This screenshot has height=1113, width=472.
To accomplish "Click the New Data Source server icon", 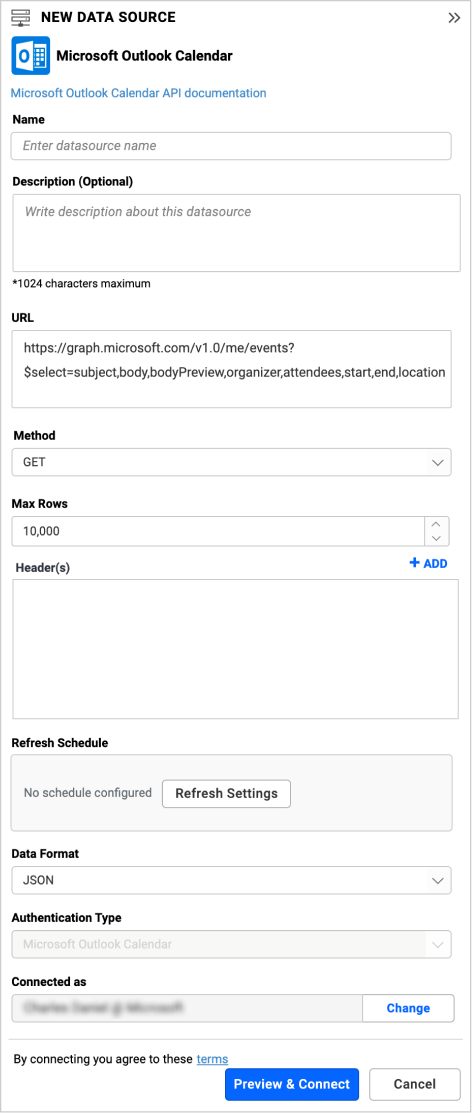I will [21, 18].
